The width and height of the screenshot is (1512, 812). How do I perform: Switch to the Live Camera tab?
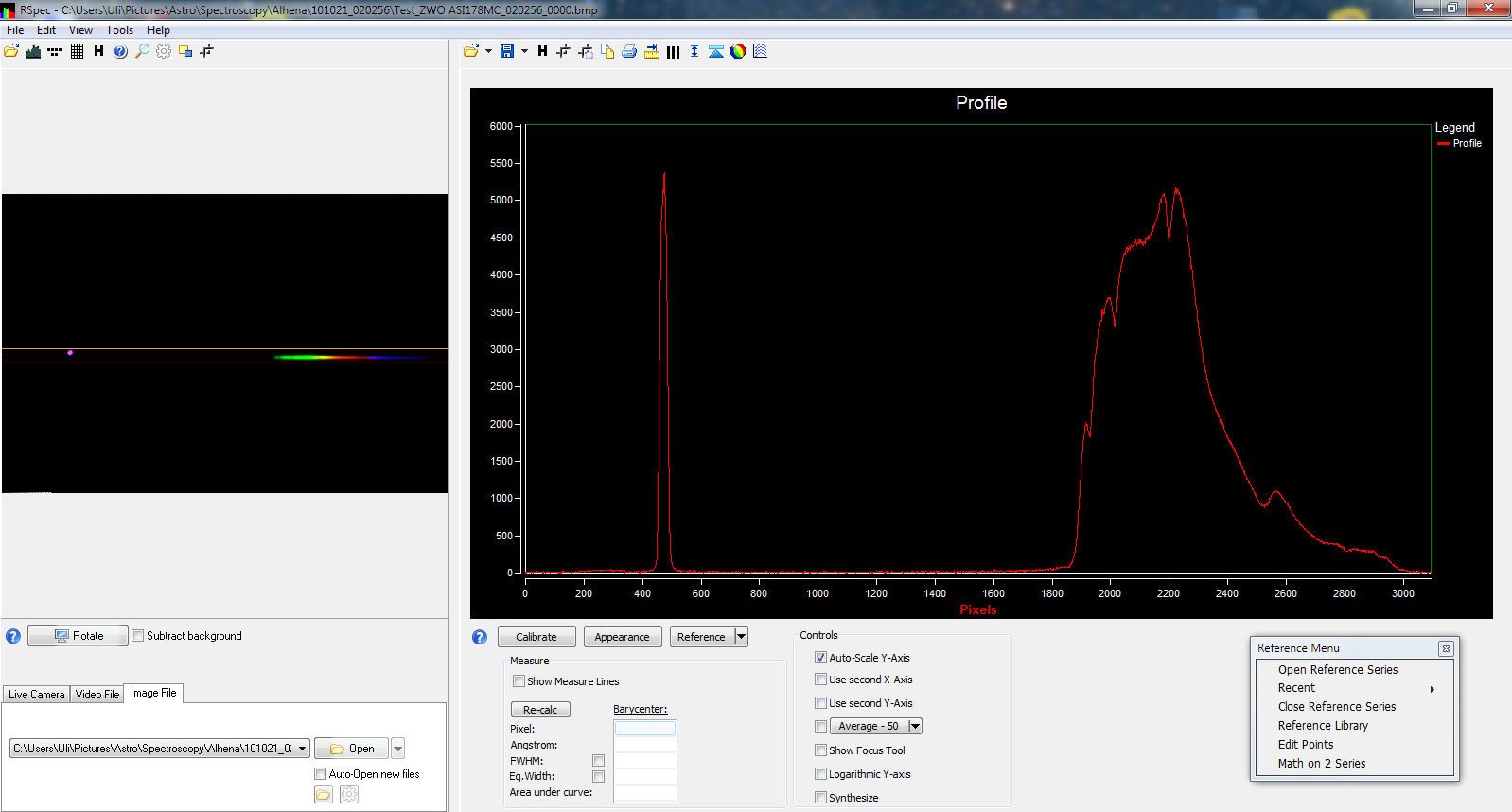click(37, 694)
